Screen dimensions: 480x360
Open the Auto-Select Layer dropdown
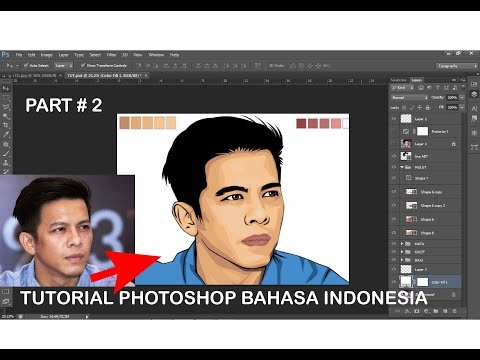(x=63, y=66)
